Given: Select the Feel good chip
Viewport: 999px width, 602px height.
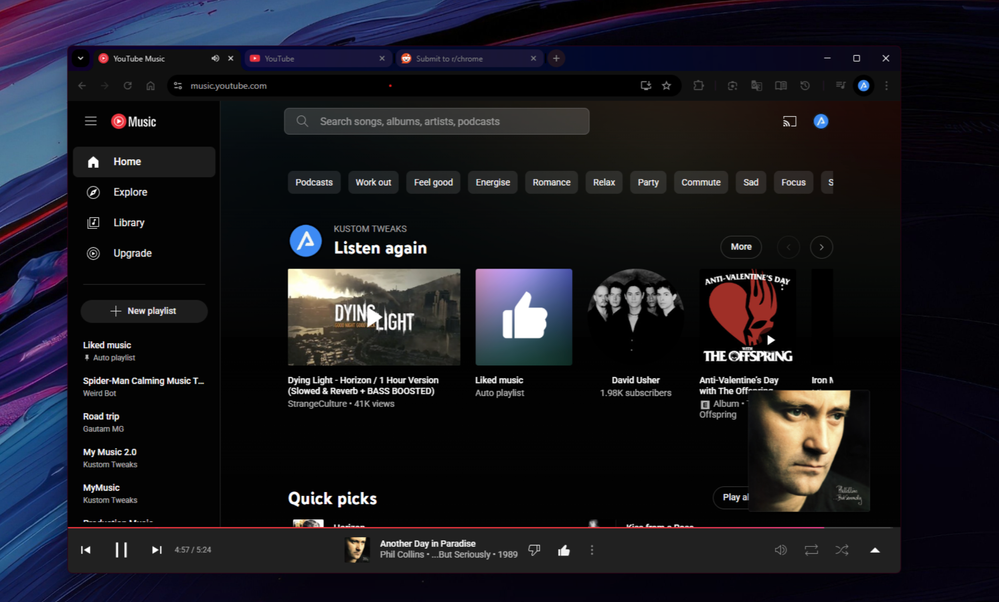Looking at the screenshot, I should tap(433, 182).
